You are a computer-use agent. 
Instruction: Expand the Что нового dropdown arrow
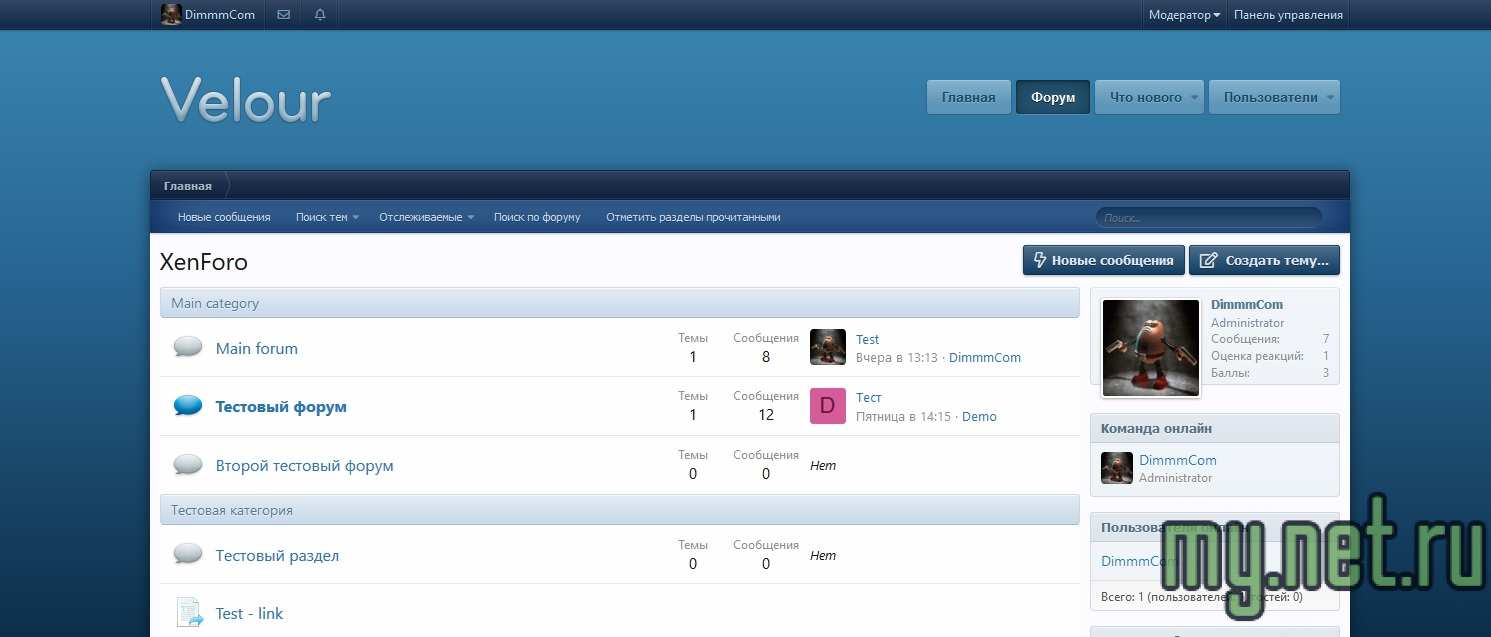1195,98
